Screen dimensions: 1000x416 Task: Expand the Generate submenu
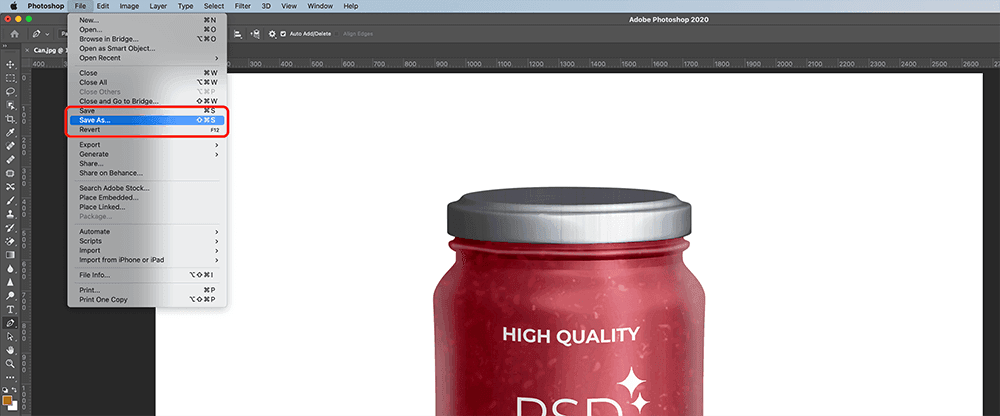[147, 154]
